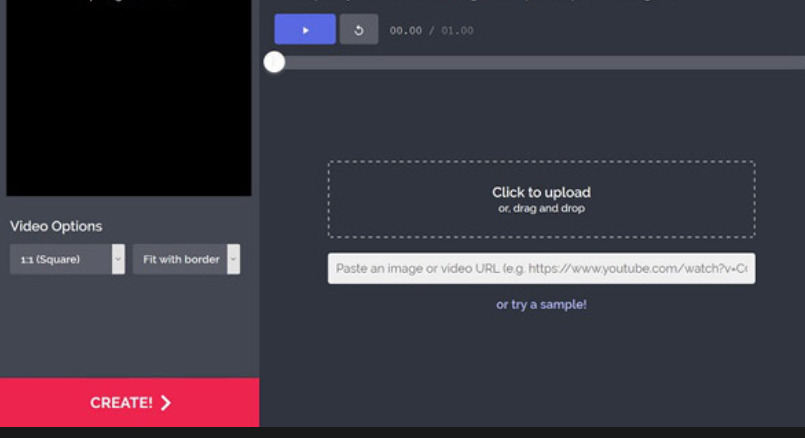Click the Video Options heading

coord(56,226)
